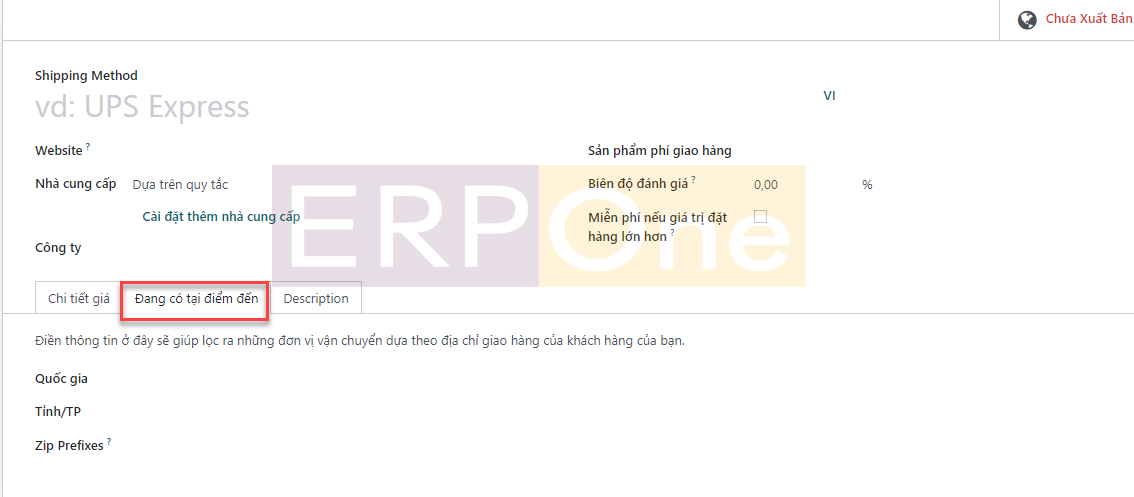
Task: Switch to the Chi tiết giá tab
Action: coord(79,299)
